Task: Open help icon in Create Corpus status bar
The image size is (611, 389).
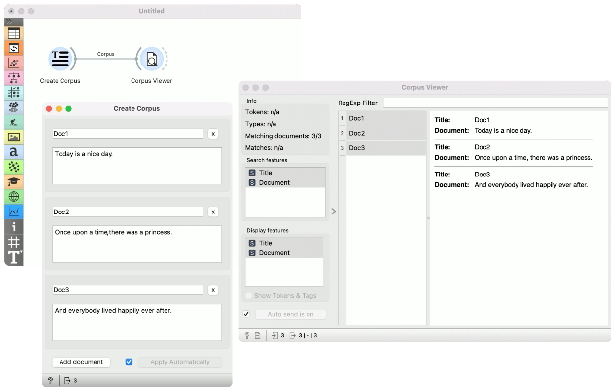Action: 50,380
